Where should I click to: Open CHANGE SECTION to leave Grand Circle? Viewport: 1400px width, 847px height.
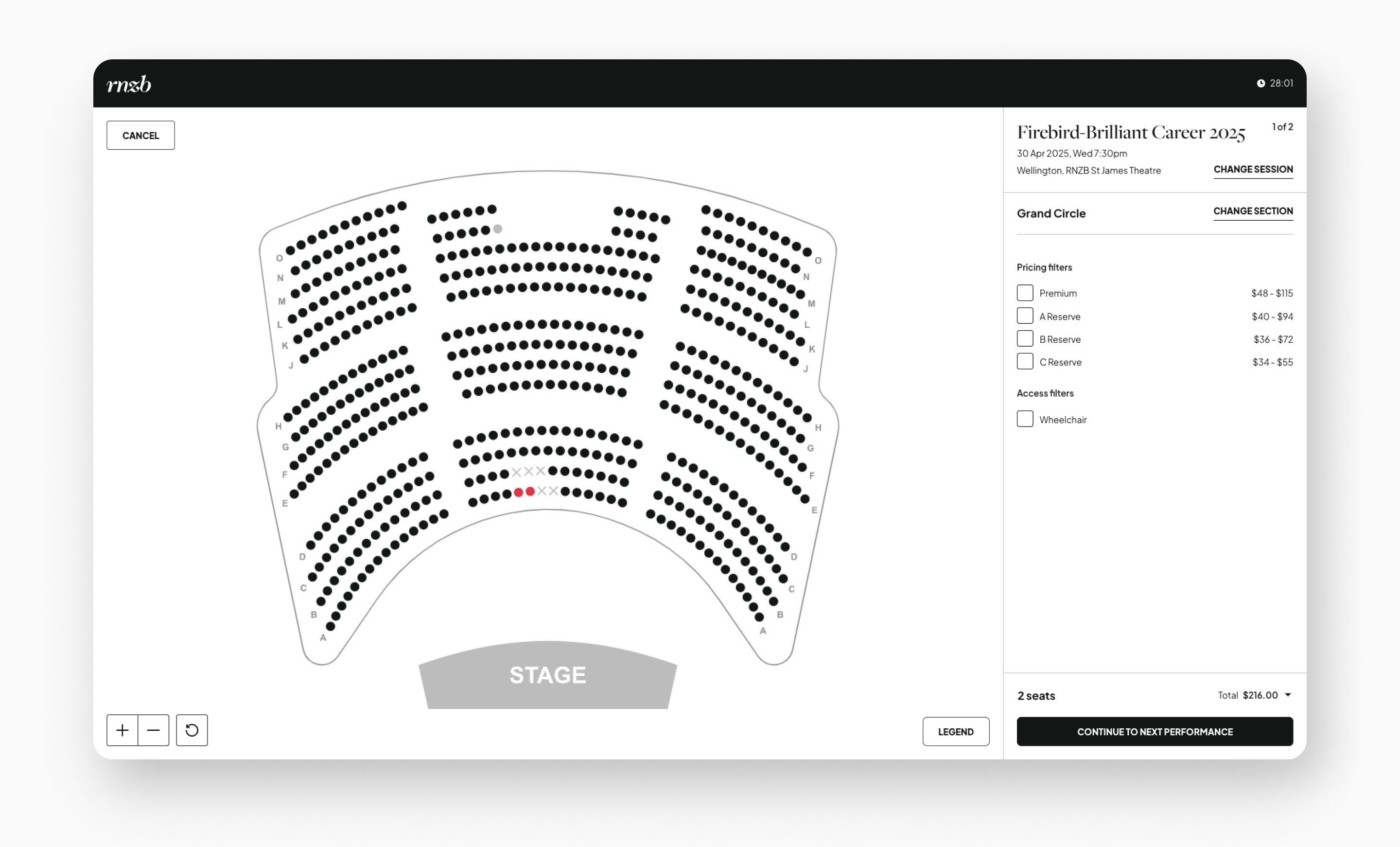tap(1253, 211)
